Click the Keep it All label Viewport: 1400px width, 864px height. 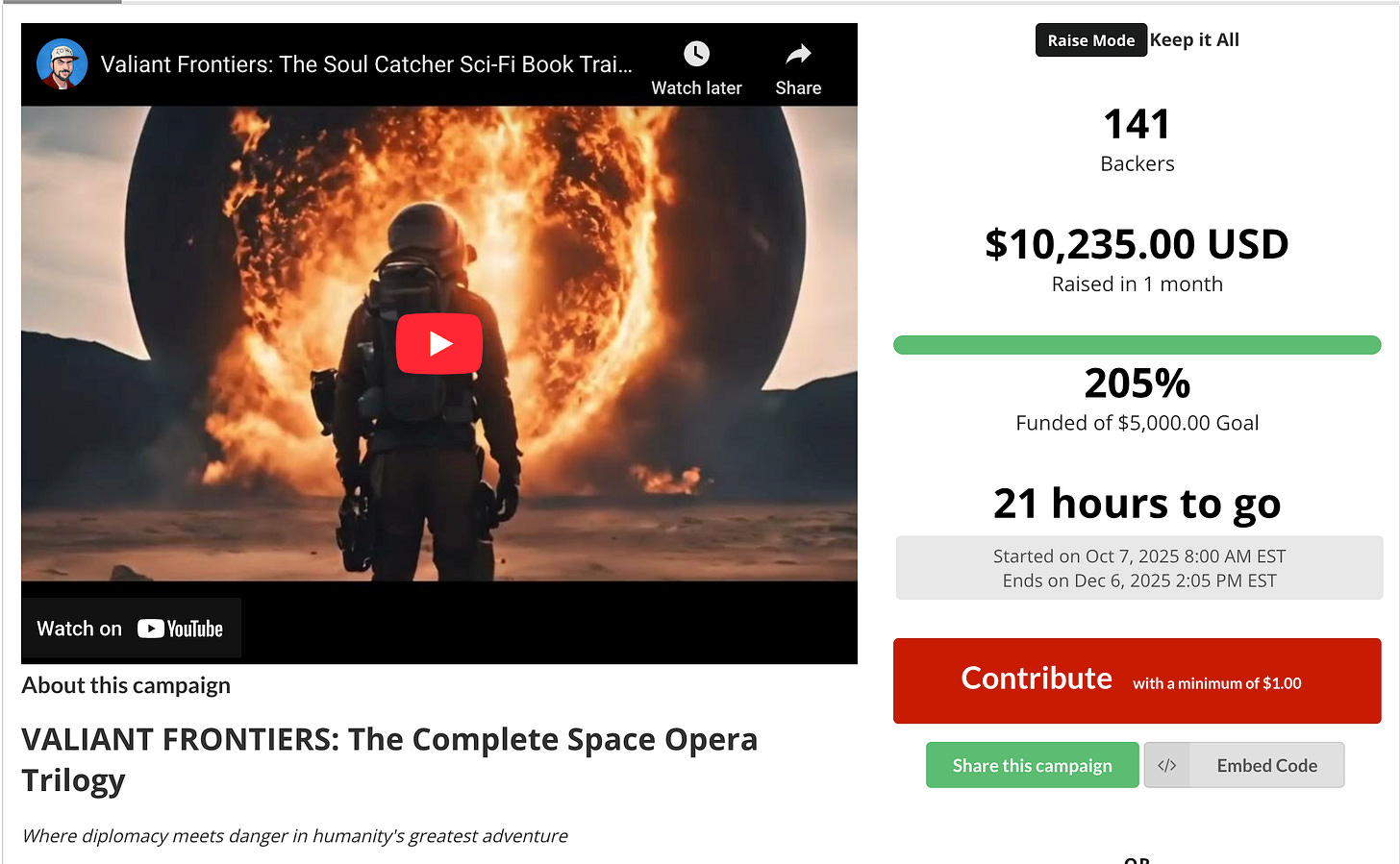(x=1194, y=40)
